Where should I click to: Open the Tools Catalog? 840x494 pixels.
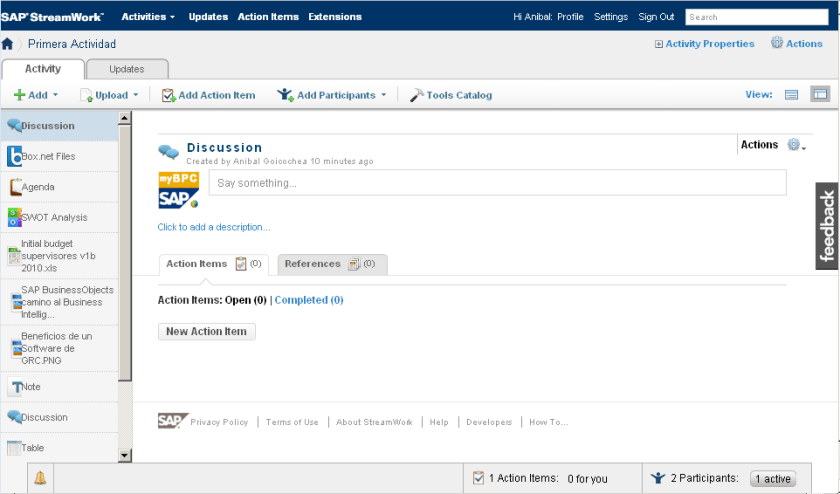[451, 95]
